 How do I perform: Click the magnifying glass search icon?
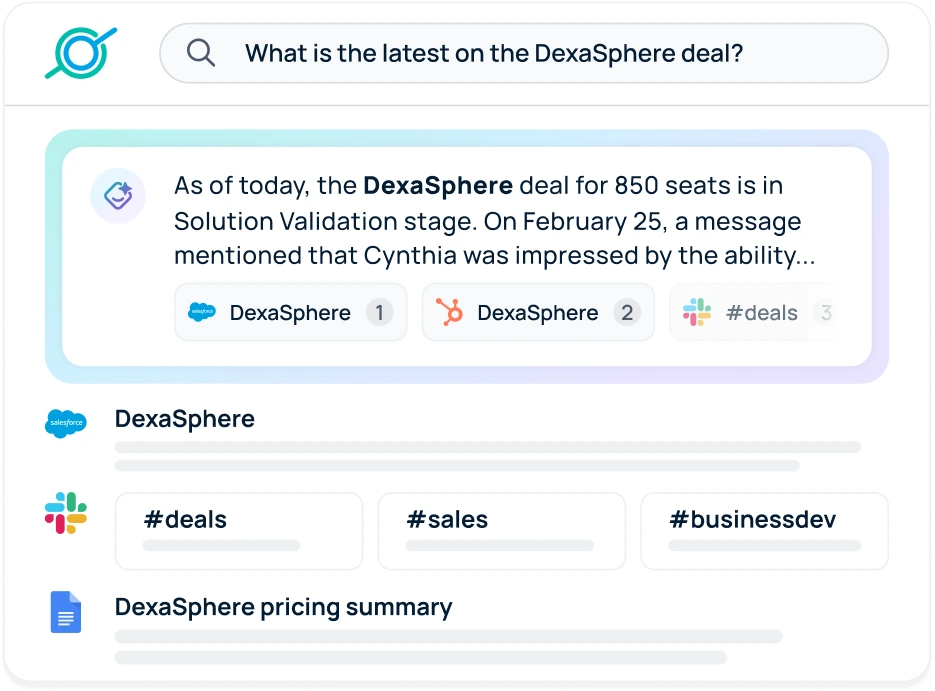click(201, 53)
